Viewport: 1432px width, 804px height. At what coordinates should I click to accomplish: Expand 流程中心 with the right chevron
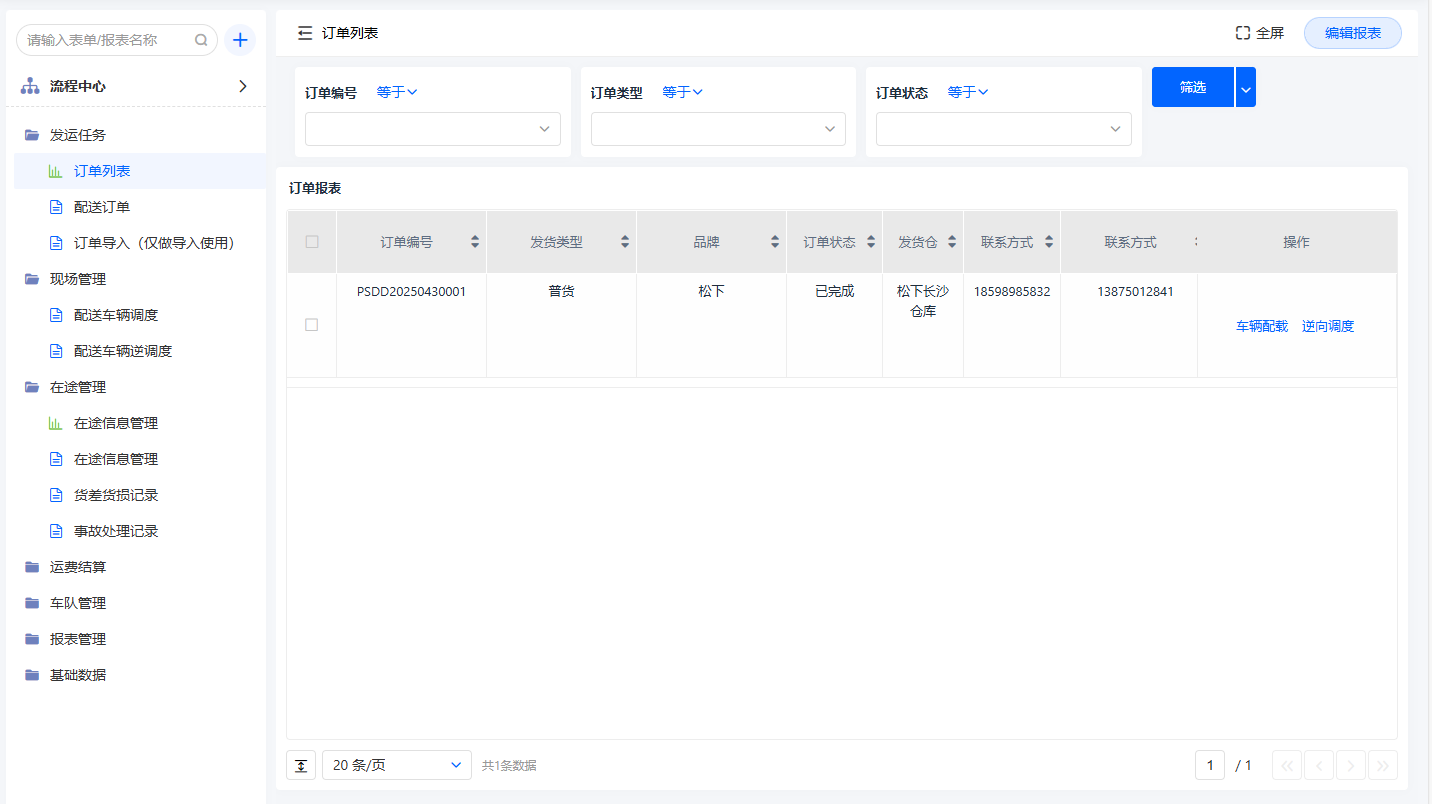pyautogui.click(x=242, y=86)
